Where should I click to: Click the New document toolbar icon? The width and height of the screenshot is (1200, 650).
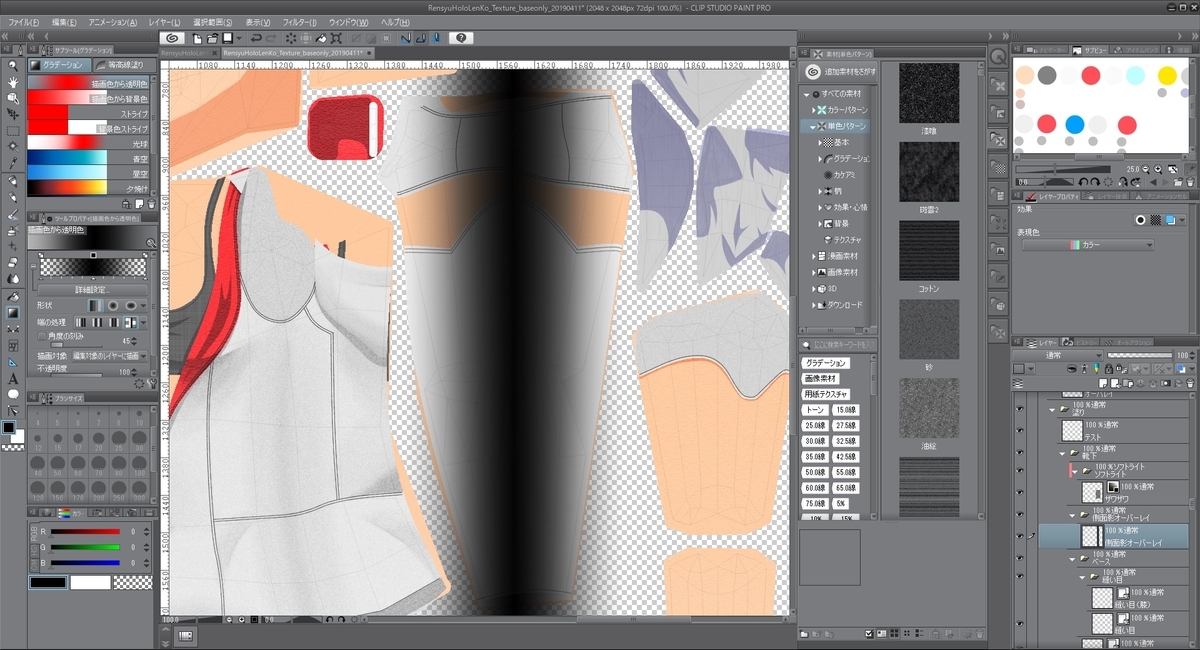198,38
